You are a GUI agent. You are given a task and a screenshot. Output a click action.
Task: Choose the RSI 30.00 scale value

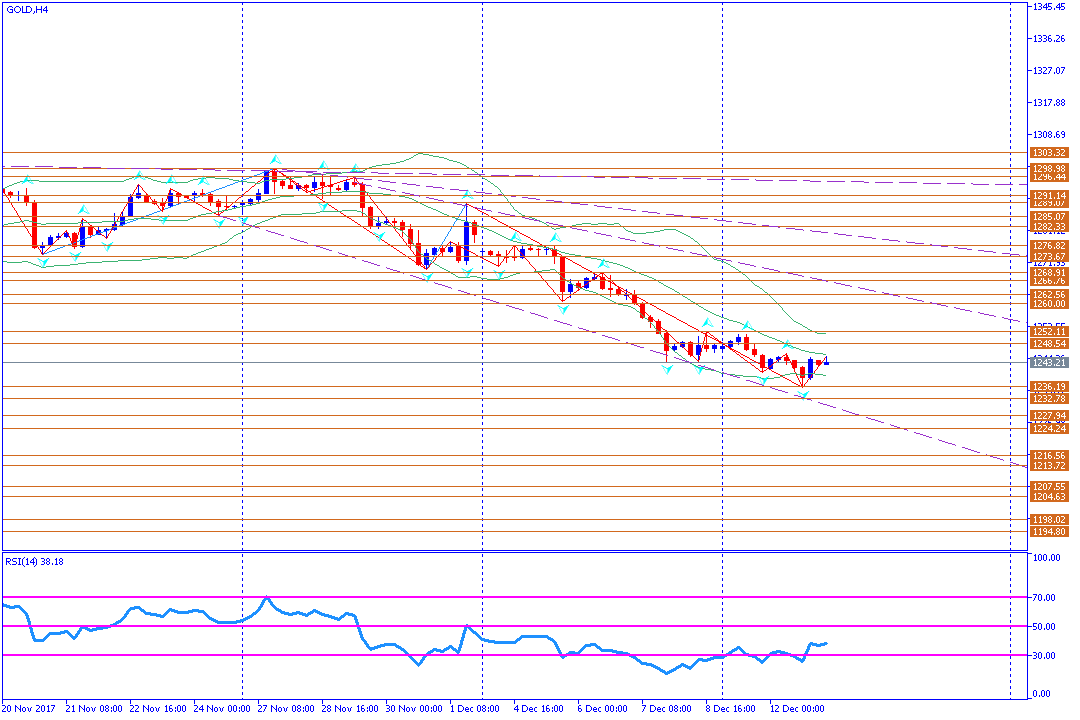(1044, 655)
